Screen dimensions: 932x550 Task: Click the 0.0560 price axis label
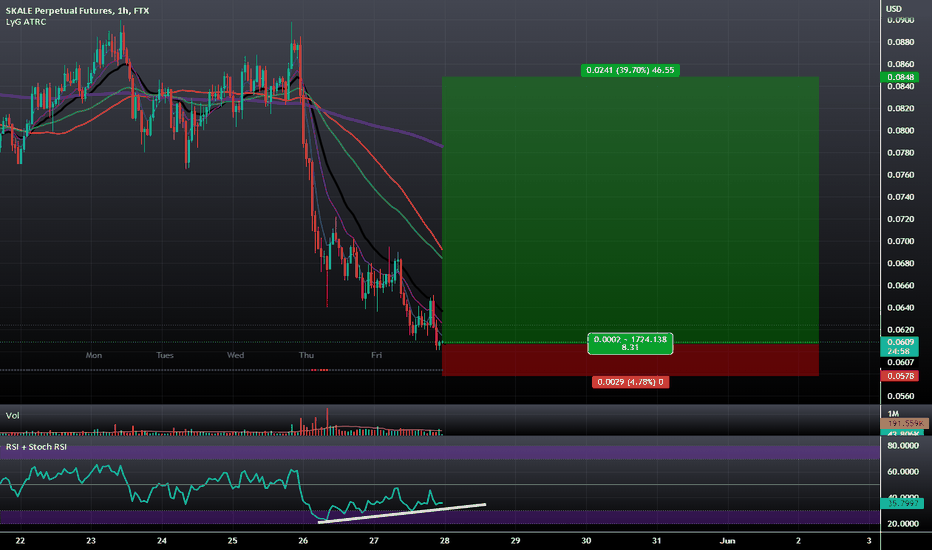[900, 396]
